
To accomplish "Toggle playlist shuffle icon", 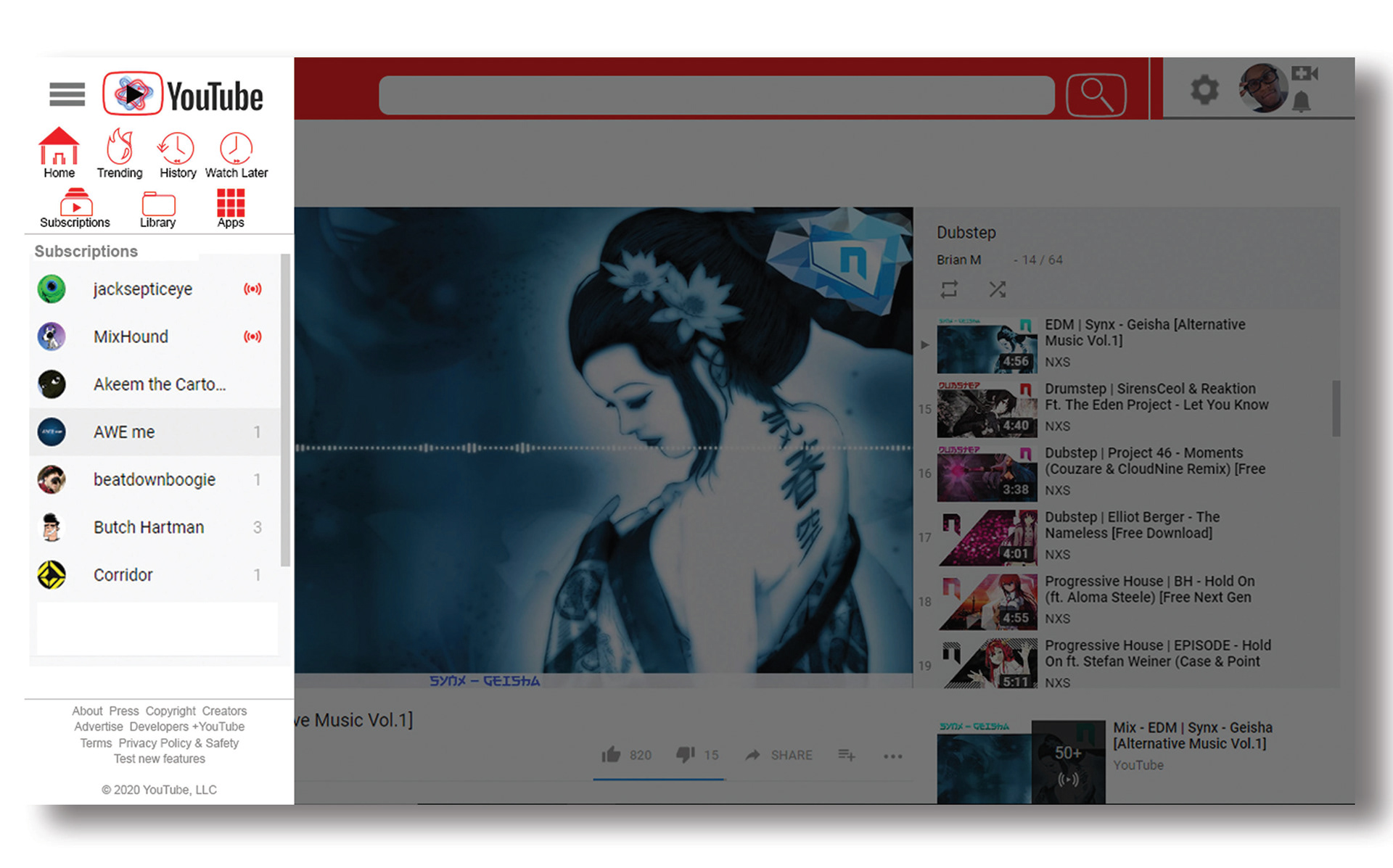I will coord(998,289).
